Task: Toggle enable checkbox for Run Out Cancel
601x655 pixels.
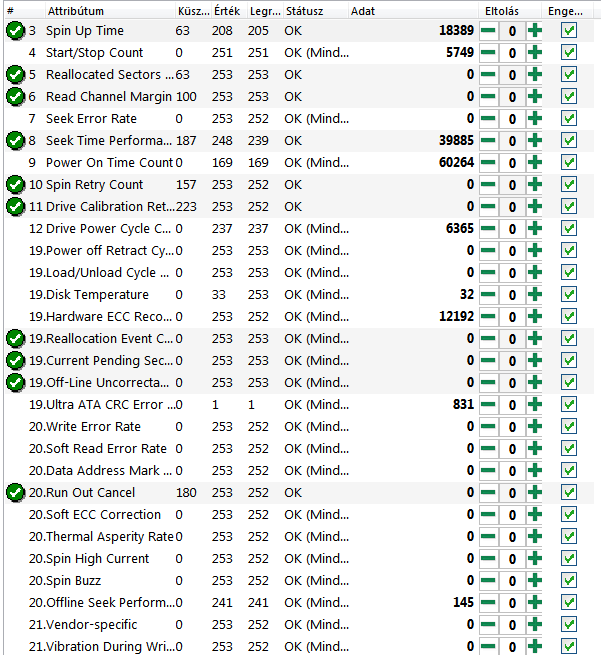Action: tap(569, 493)
